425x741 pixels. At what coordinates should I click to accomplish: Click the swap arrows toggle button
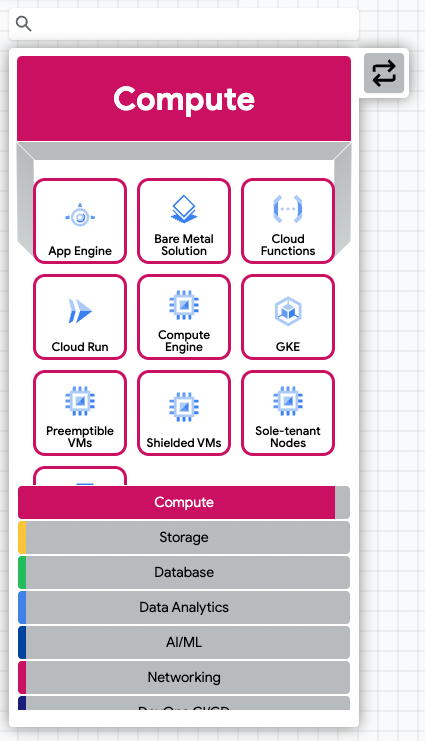[384, 73]
